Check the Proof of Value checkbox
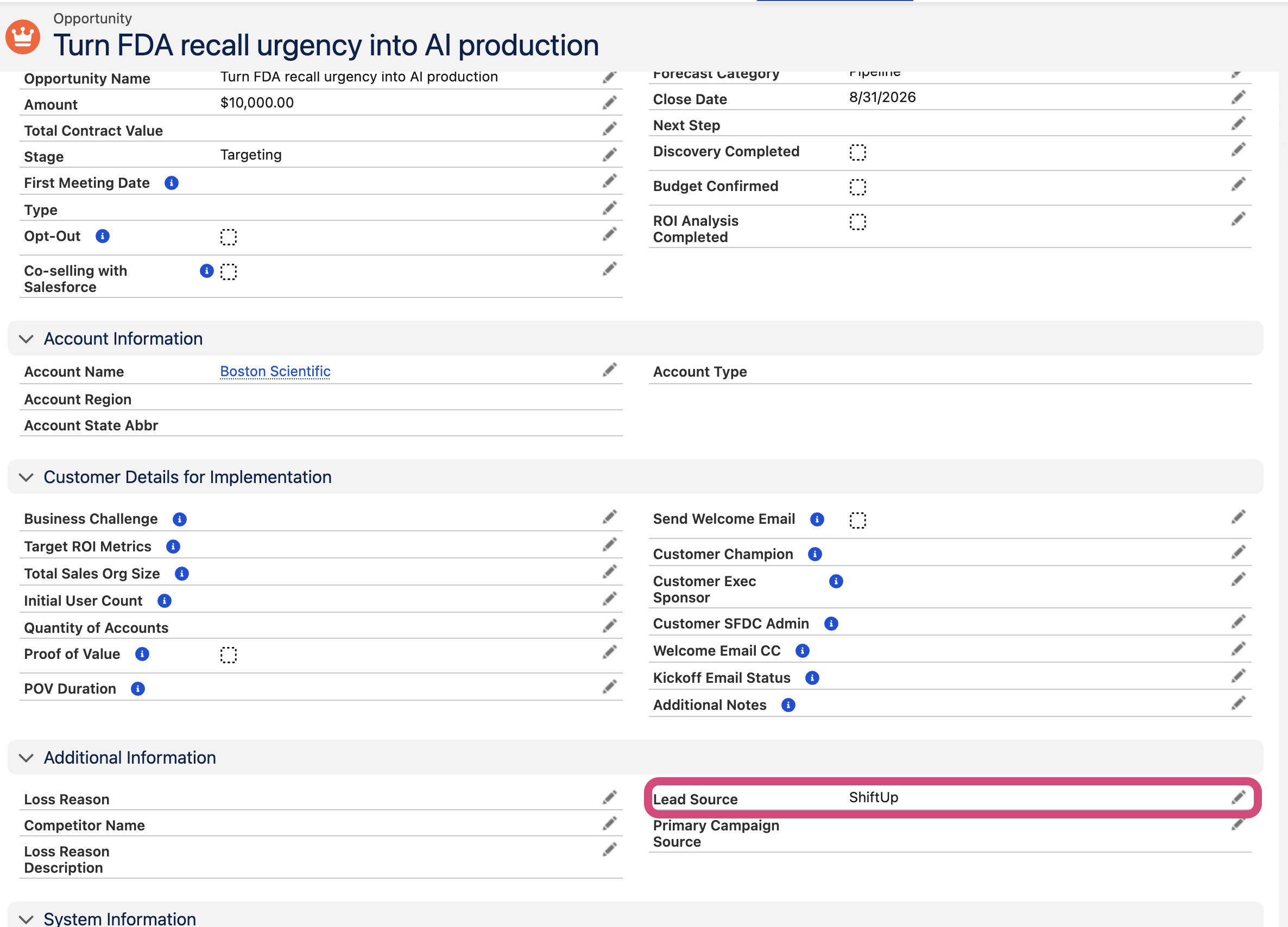This screenshot has height=927, width=1288. [228, 655]
